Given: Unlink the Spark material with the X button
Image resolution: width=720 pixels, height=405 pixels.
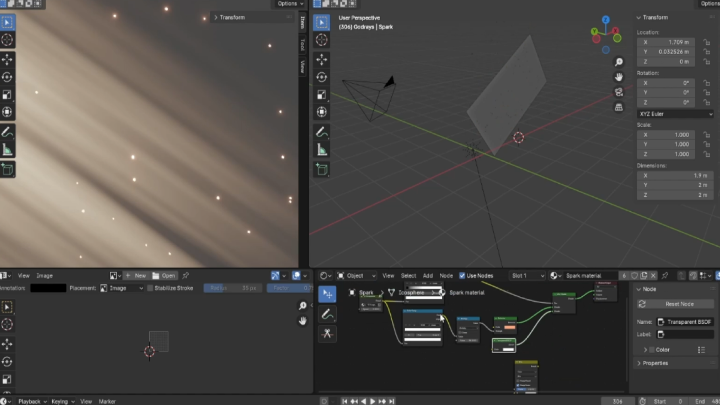Looking at the screenshot, I should click(x=653, y=276).
